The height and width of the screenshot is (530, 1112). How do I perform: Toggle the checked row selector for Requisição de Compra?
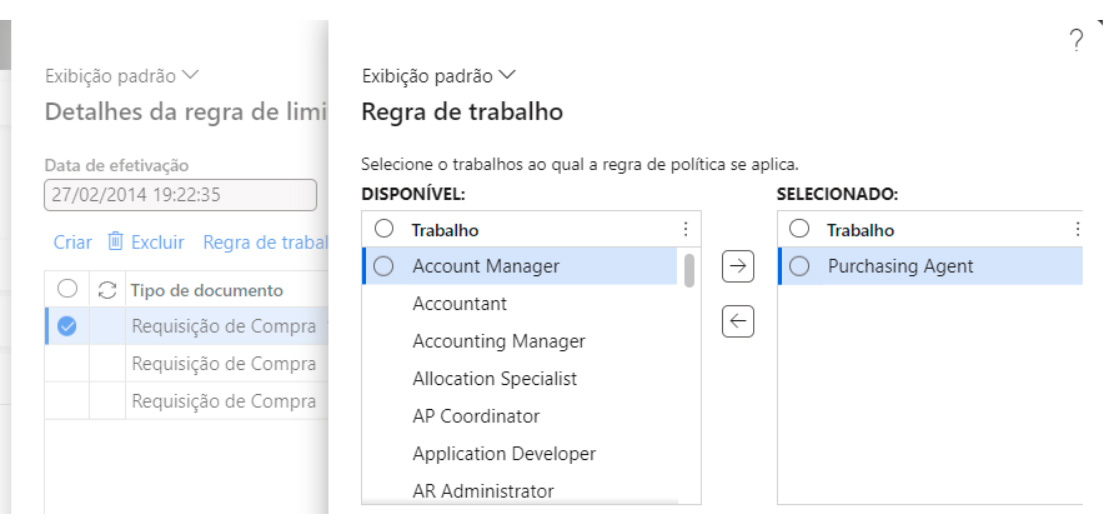(x=68, y=326)
